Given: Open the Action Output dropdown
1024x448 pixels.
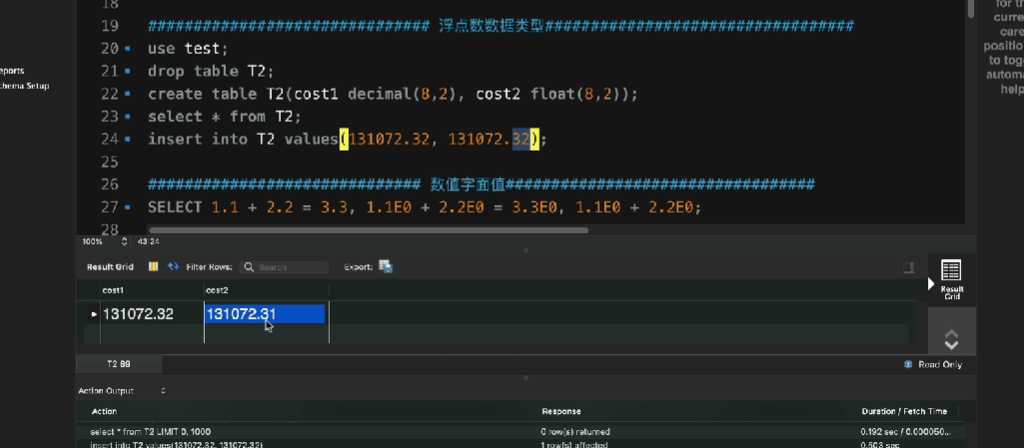Looking at the screenshot, I should (x=163, y=391).
